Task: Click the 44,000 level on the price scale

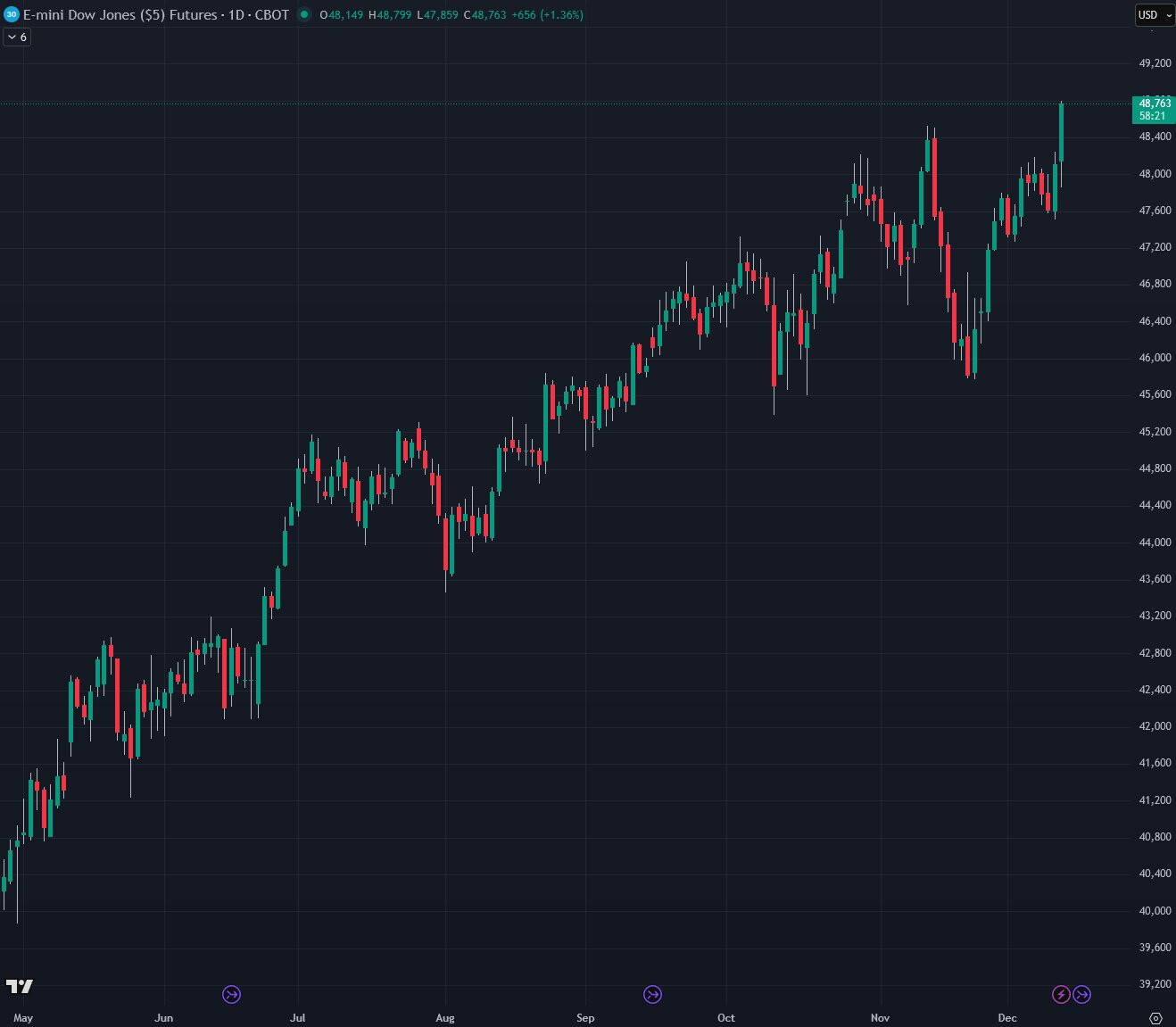Action: point(1155,542)
